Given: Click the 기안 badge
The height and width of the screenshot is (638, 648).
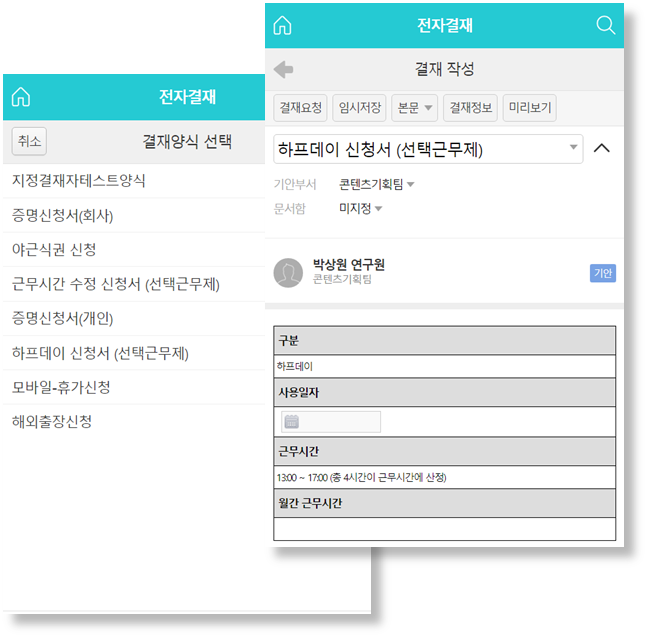Looking at the screenshot, I should (x=603, y=273).
